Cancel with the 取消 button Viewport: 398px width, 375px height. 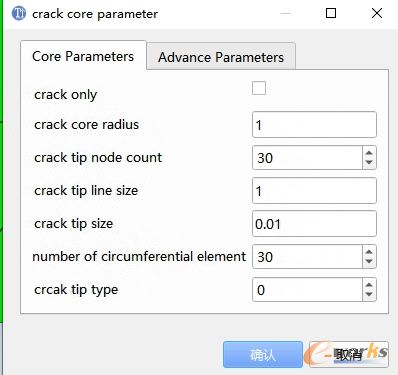coord(349,355)
